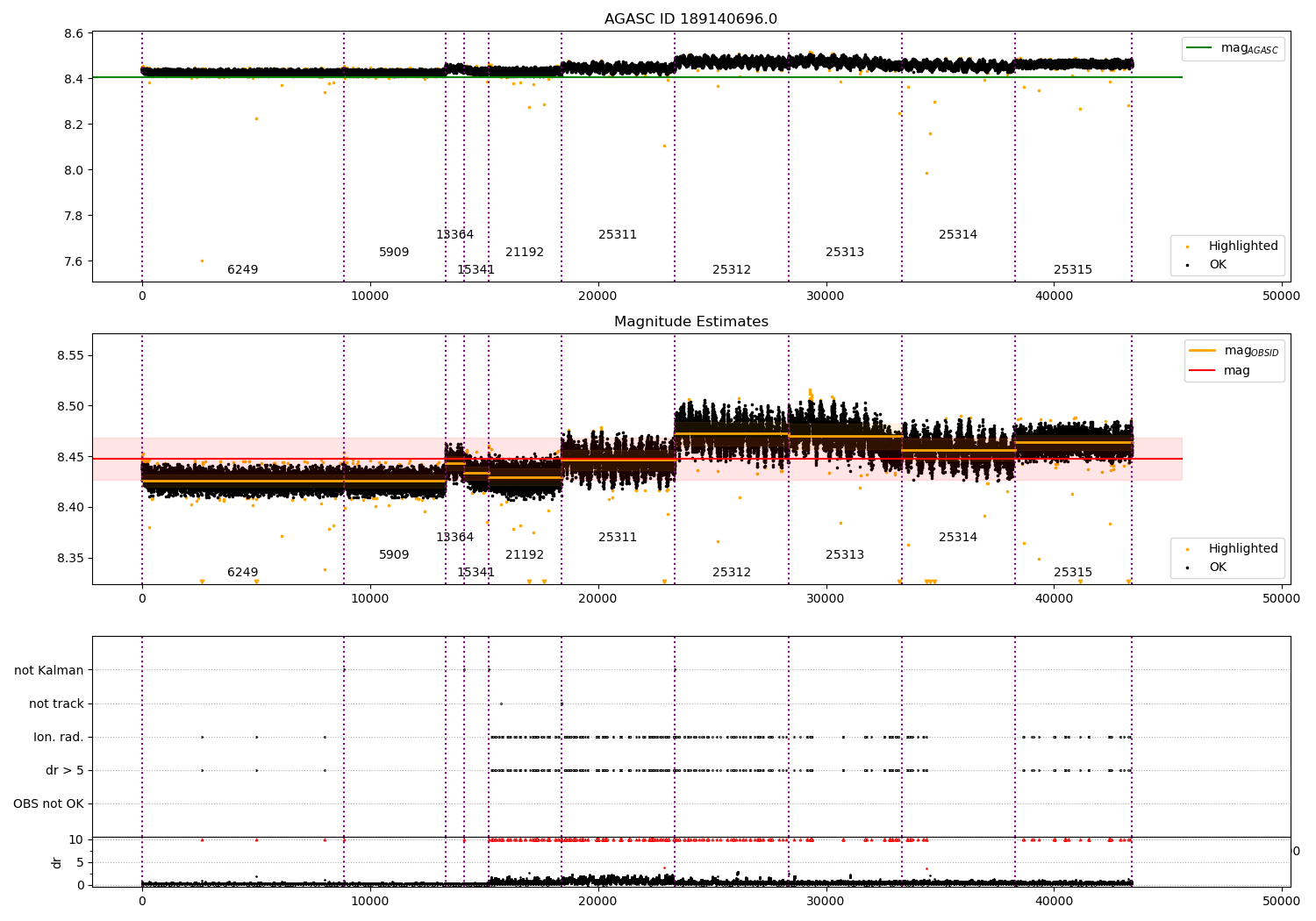Screen dimensions: 1316x921
Task: Click obsid label 6249 in the AGASC ID plot
Action: coord(243,269)
